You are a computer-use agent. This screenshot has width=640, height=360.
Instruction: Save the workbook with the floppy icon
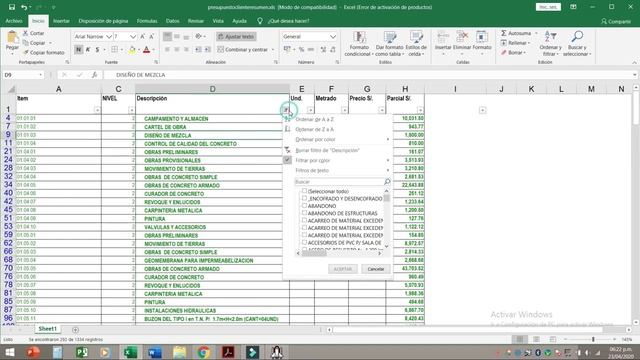(12, 7)
